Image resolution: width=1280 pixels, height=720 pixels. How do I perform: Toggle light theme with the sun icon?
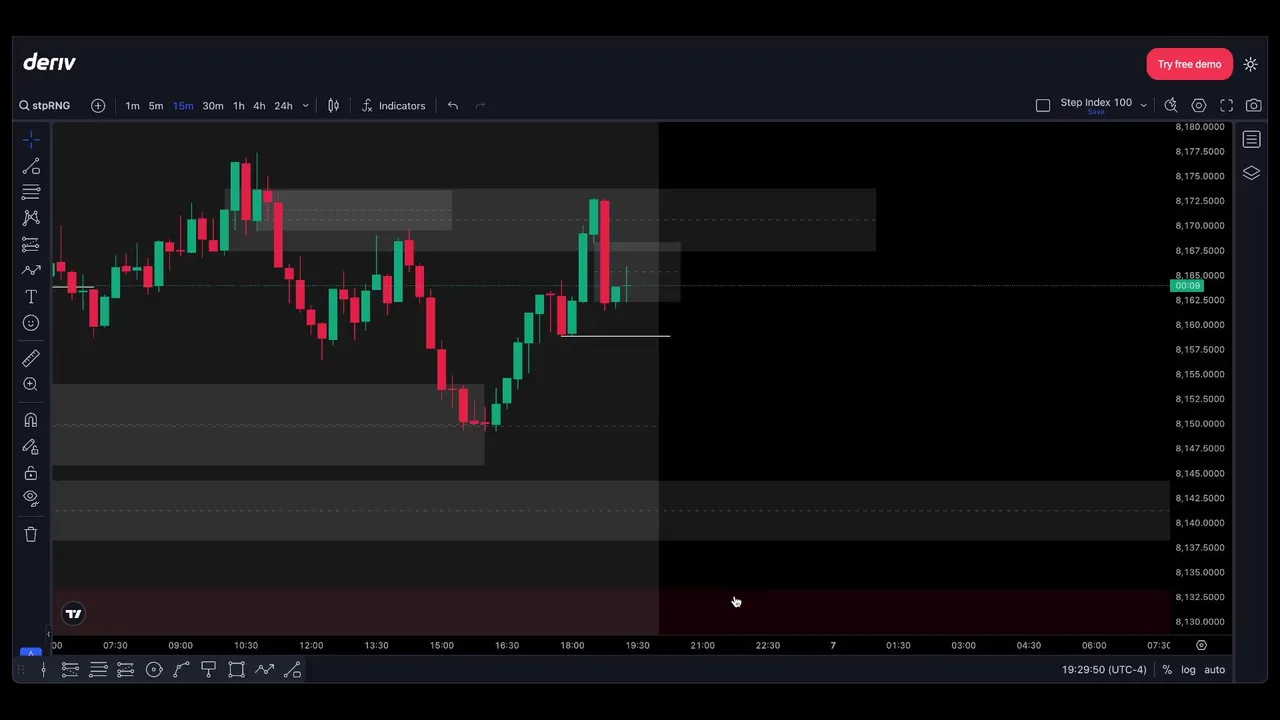pos(1251,64)
